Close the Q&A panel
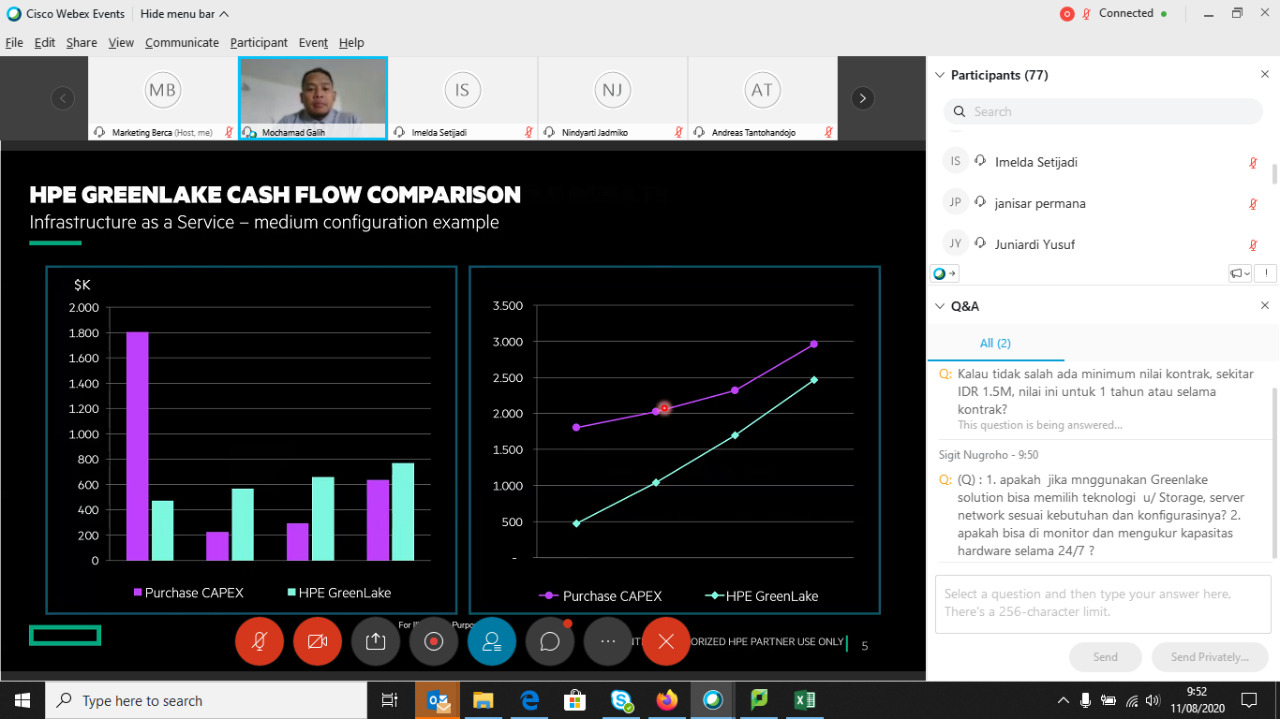 pyautogui.click(x=1265, y=306)
